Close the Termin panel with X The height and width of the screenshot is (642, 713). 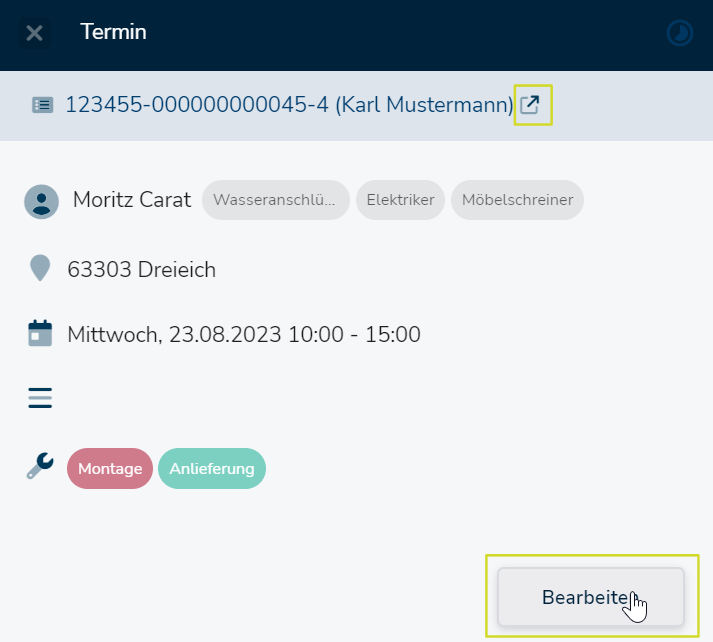click(x=35, y=33)
